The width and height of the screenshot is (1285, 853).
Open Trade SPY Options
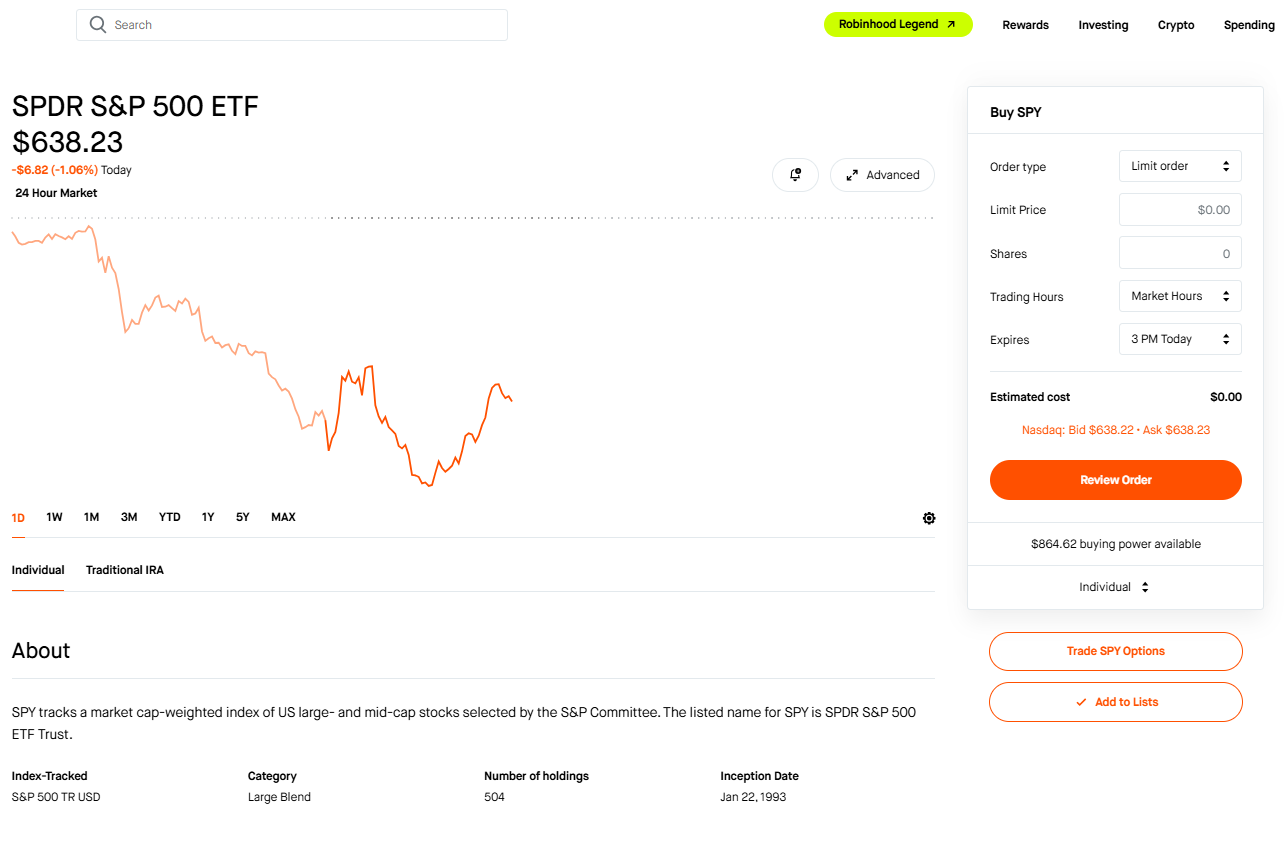click(x=1115, y=651)
